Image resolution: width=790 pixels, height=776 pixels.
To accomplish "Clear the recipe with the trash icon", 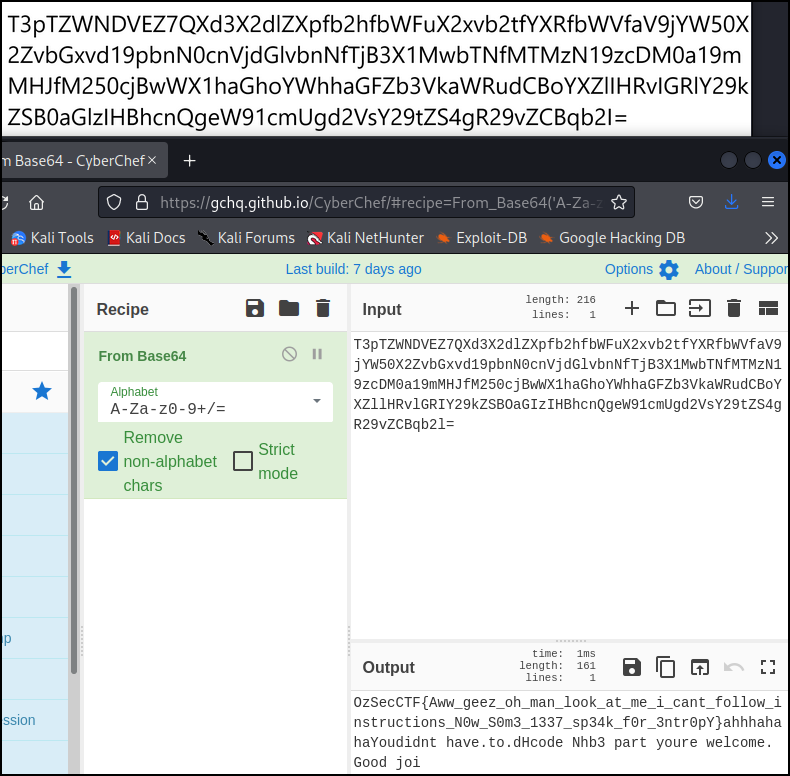I will pos(322,308).
